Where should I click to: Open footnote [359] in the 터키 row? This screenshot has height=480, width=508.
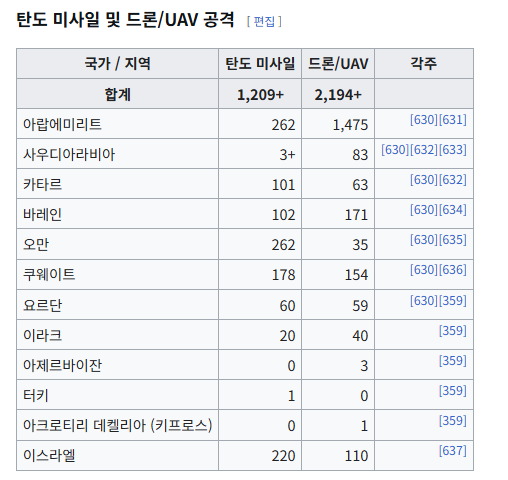[x=453, y=390]
